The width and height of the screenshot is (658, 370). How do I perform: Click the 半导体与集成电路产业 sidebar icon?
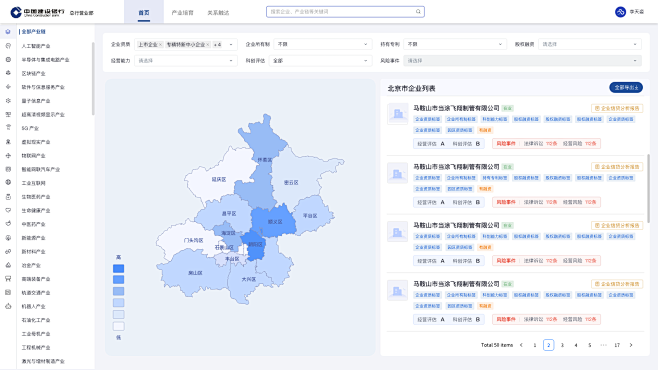8,60
